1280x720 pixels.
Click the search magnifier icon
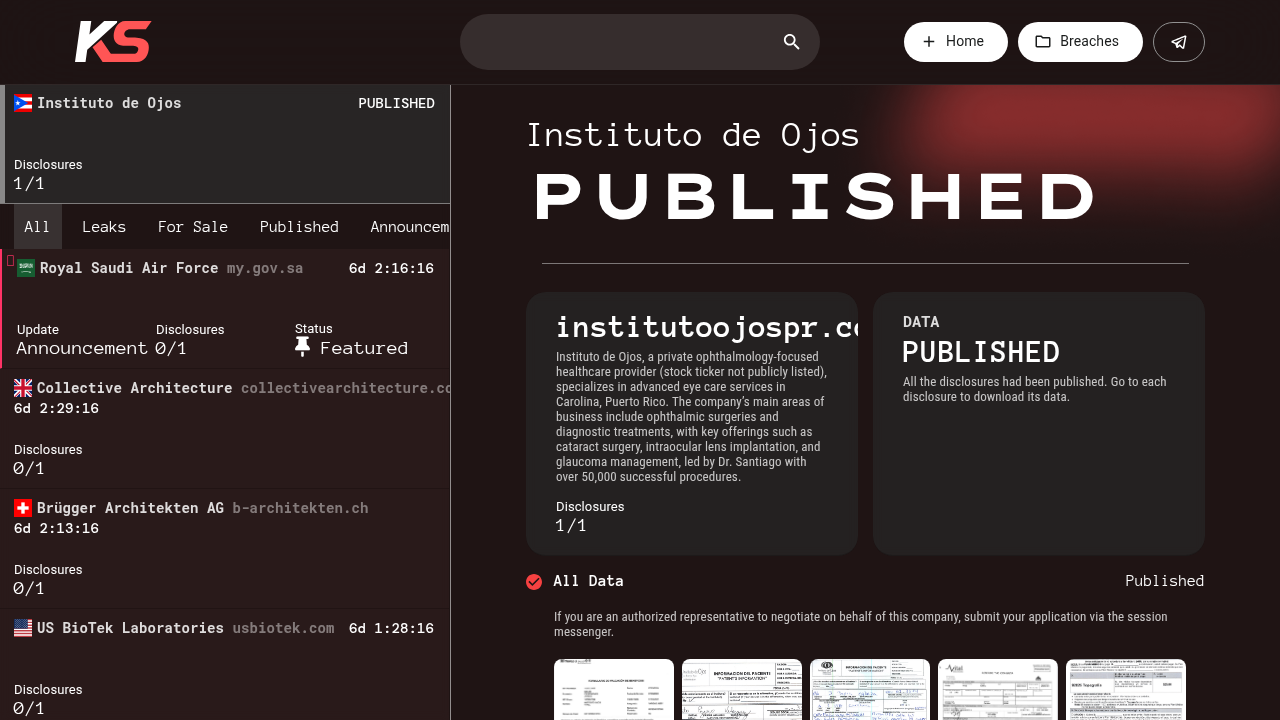[792, 42]
